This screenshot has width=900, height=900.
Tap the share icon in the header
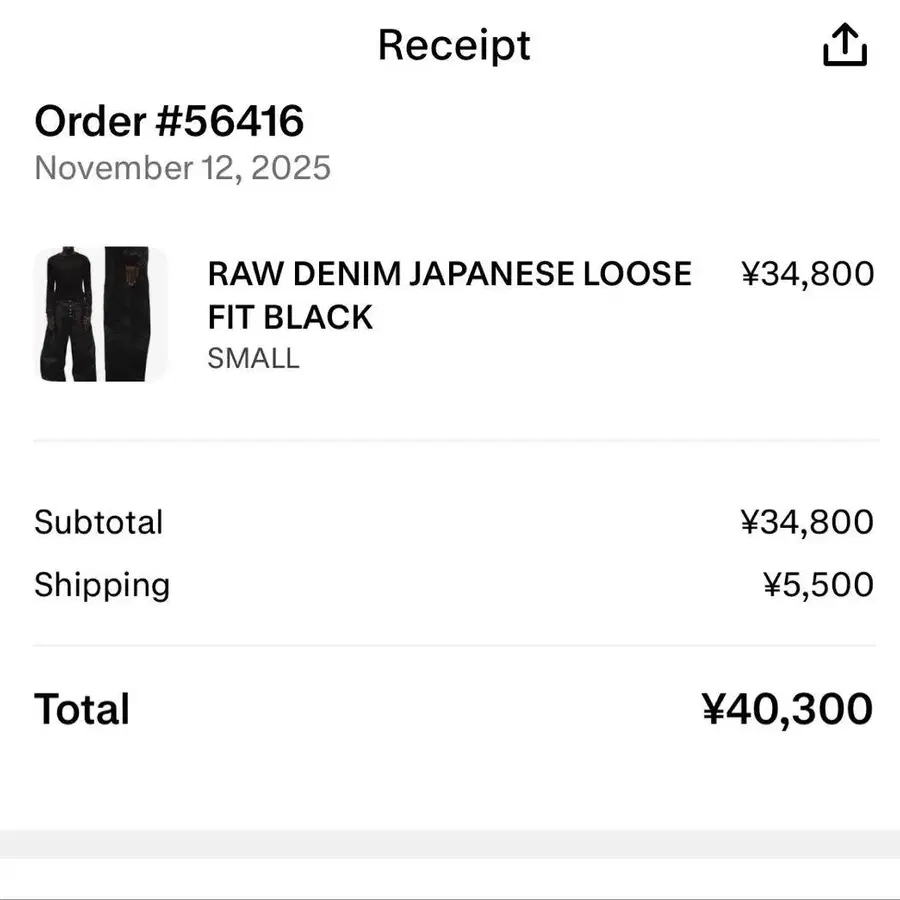tap(844, 45)
